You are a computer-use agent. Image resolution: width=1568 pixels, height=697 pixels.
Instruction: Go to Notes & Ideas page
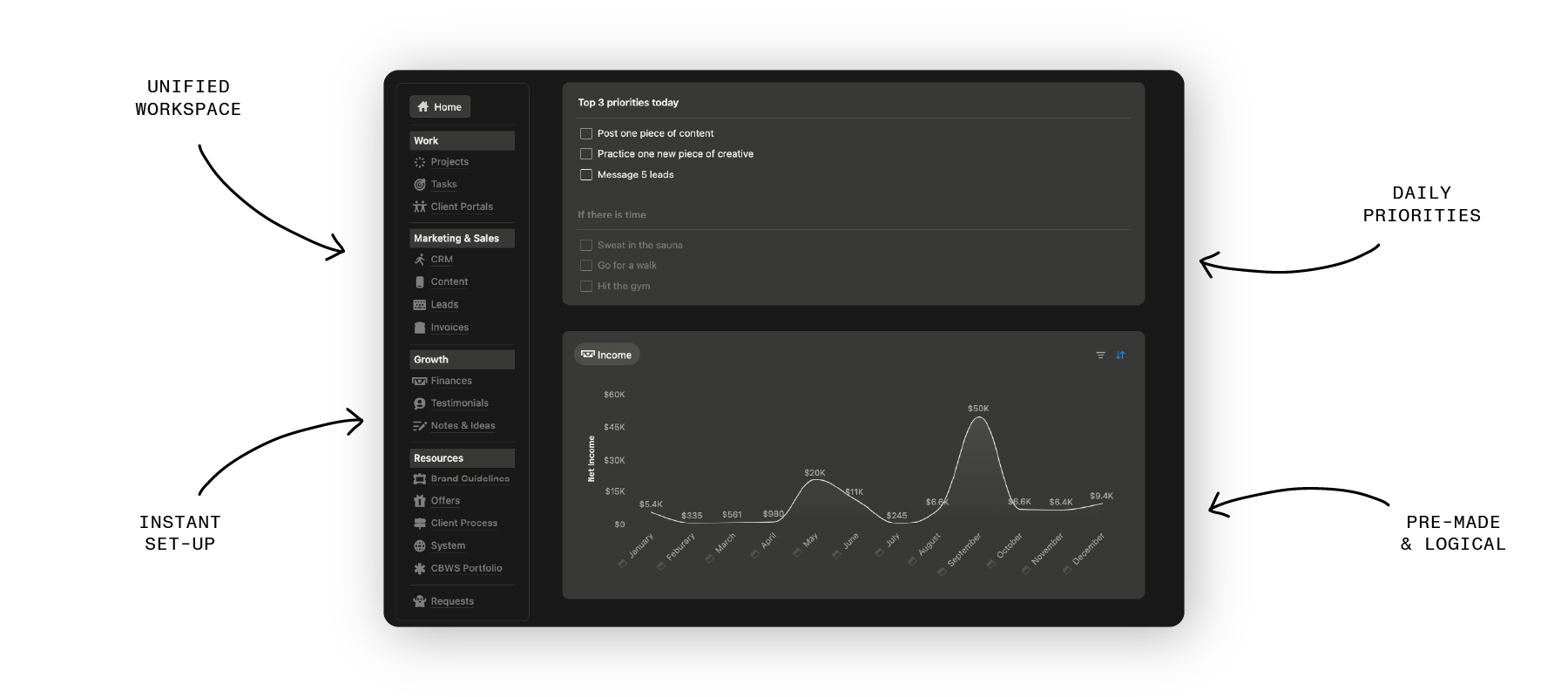[463, 426]
